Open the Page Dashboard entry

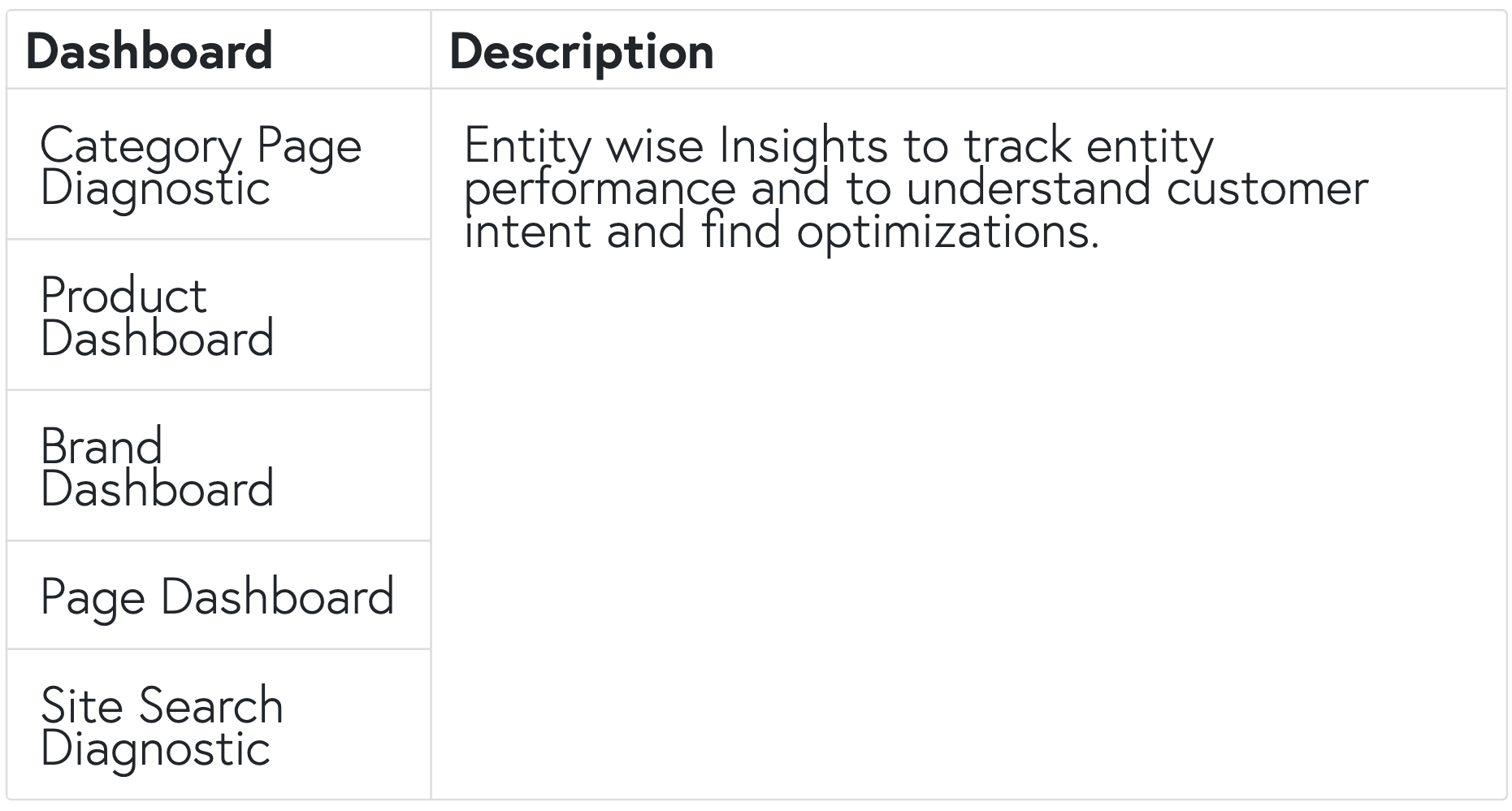pos(219,596)
